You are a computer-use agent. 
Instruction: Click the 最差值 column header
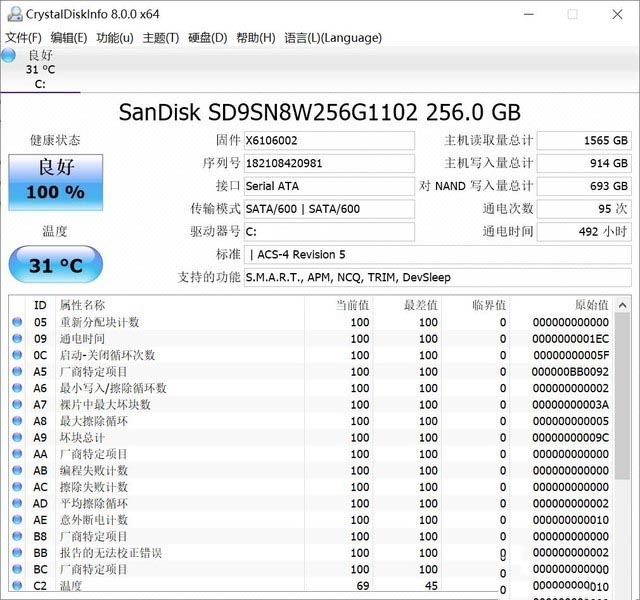(407, 305)
